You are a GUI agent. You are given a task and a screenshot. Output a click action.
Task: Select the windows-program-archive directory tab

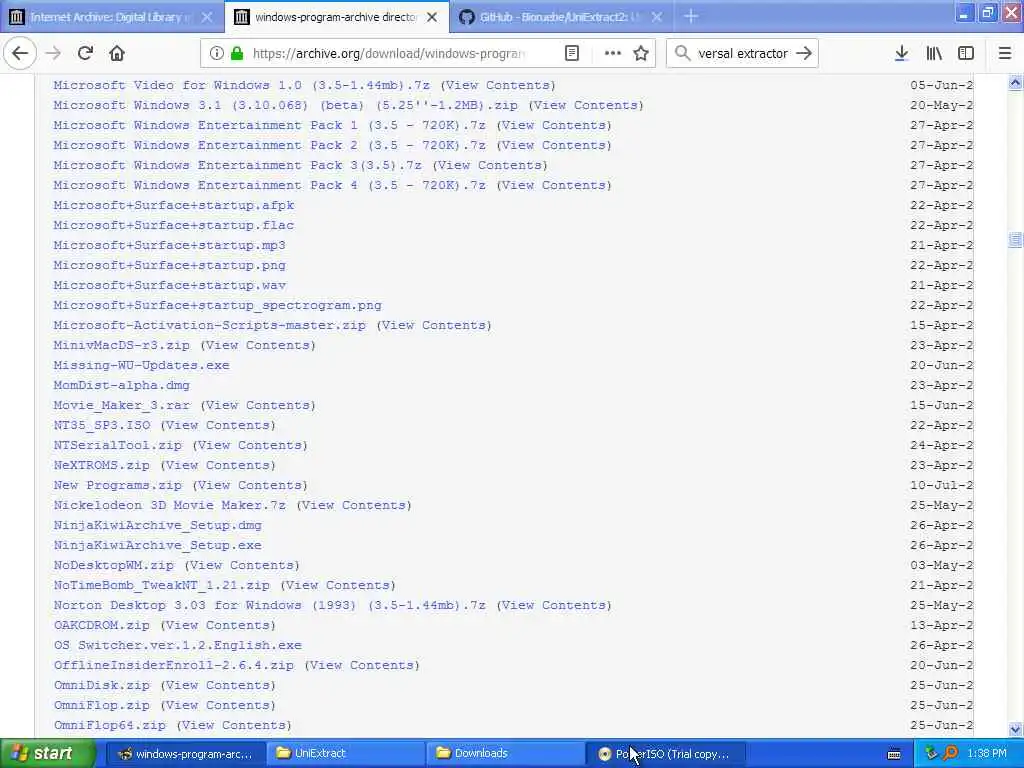click(337, 17)
